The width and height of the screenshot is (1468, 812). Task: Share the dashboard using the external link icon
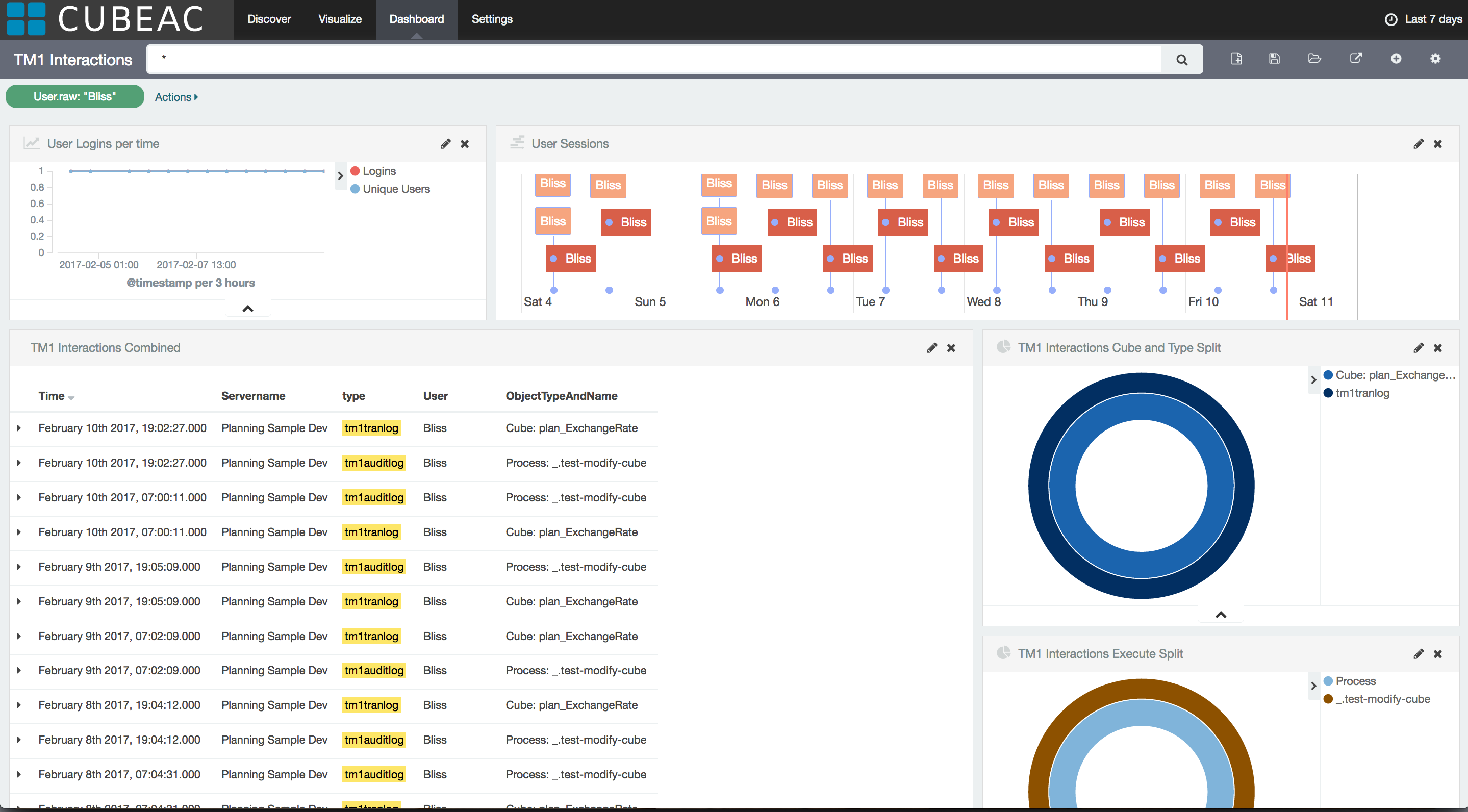[x=1356, y=59]
